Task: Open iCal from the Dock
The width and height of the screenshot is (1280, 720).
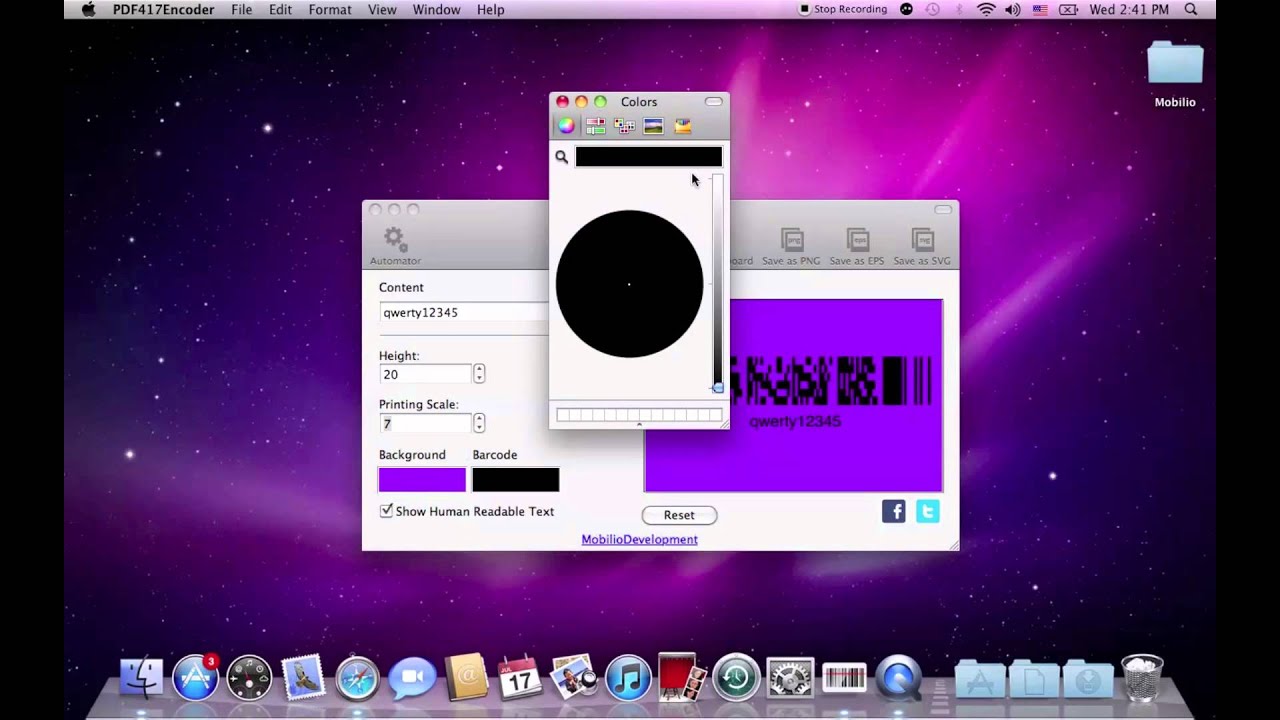Action: (519, 678)
